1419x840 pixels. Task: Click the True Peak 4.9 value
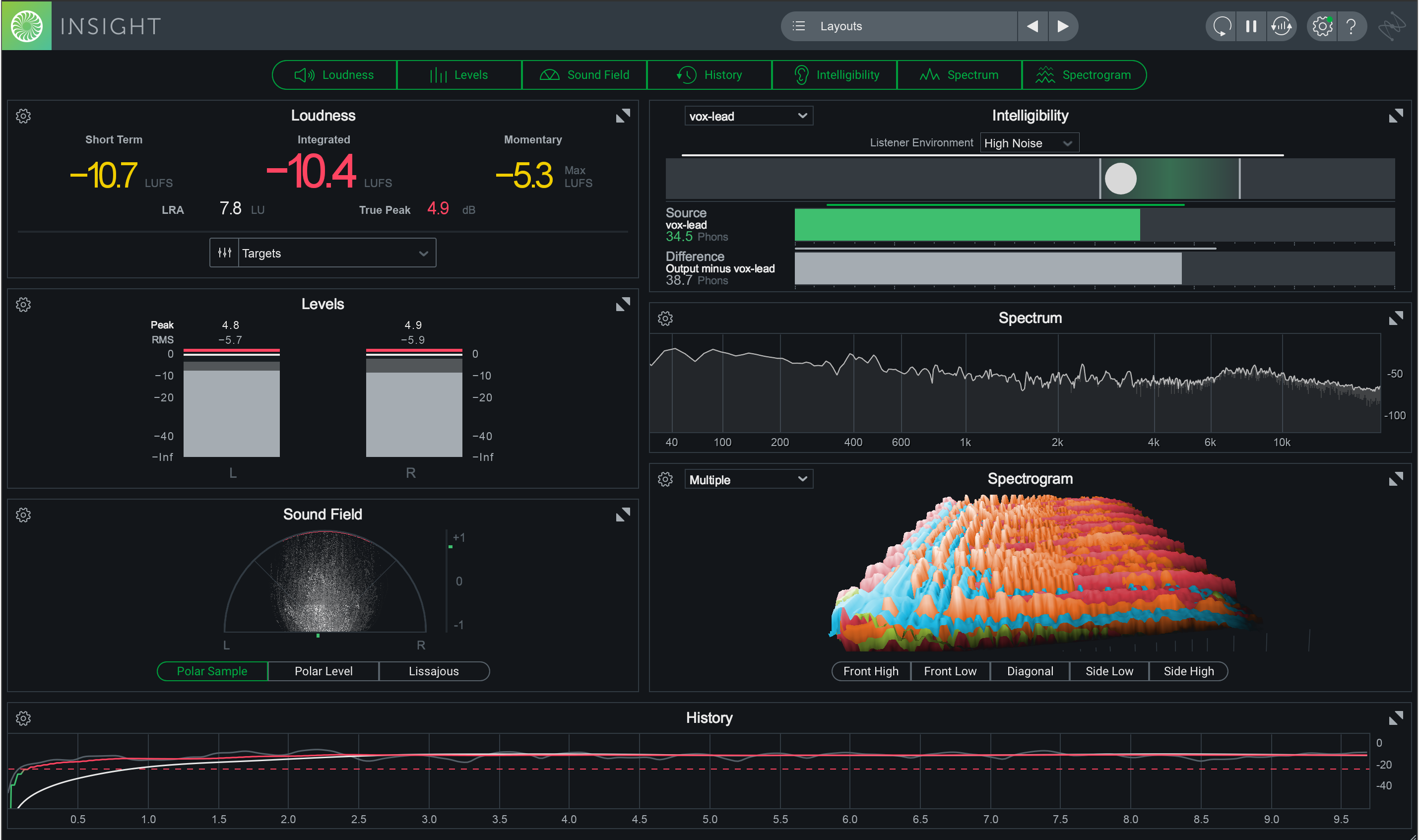point(438,209)
